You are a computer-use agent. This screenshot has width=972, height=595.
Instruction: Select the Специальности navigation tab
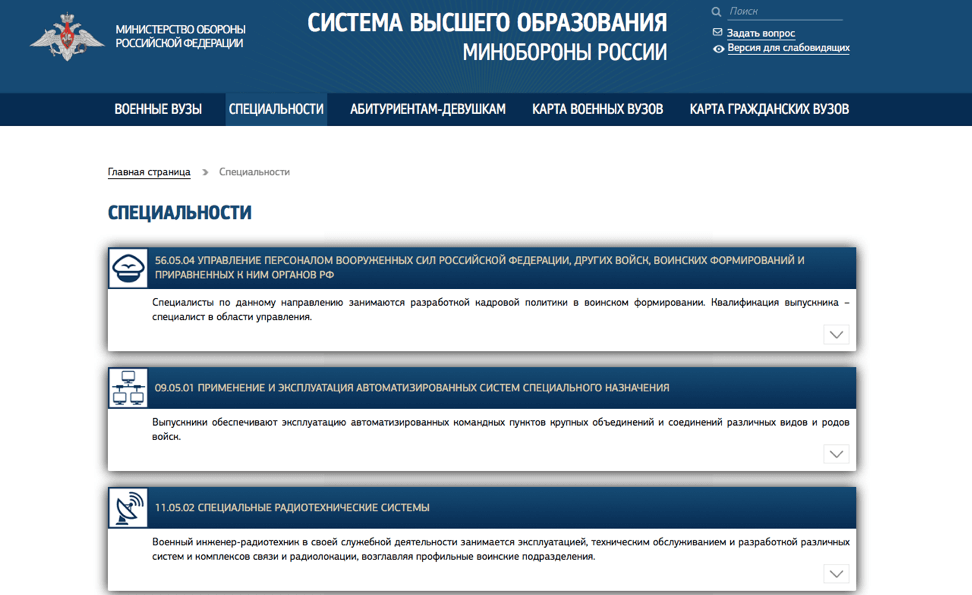[276, 109]
